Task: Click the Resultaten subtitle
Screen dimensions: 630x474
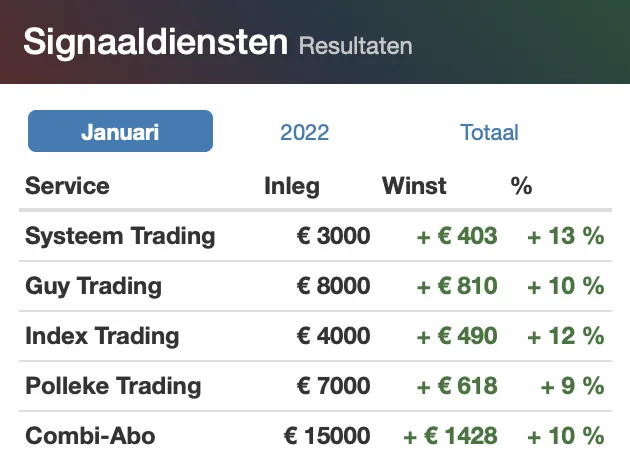Action: pyautogui.click(x=356, y=45)
